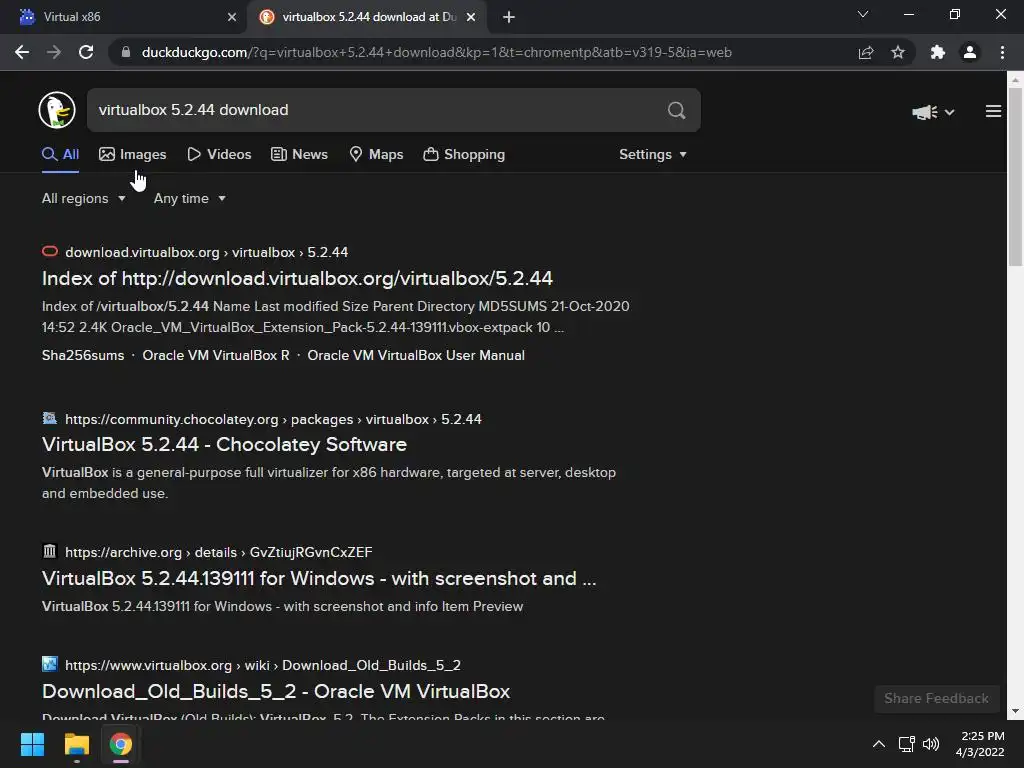Switch to Videos results
This screenshot has height=768, width=1024.
click(x=219, y=155)
